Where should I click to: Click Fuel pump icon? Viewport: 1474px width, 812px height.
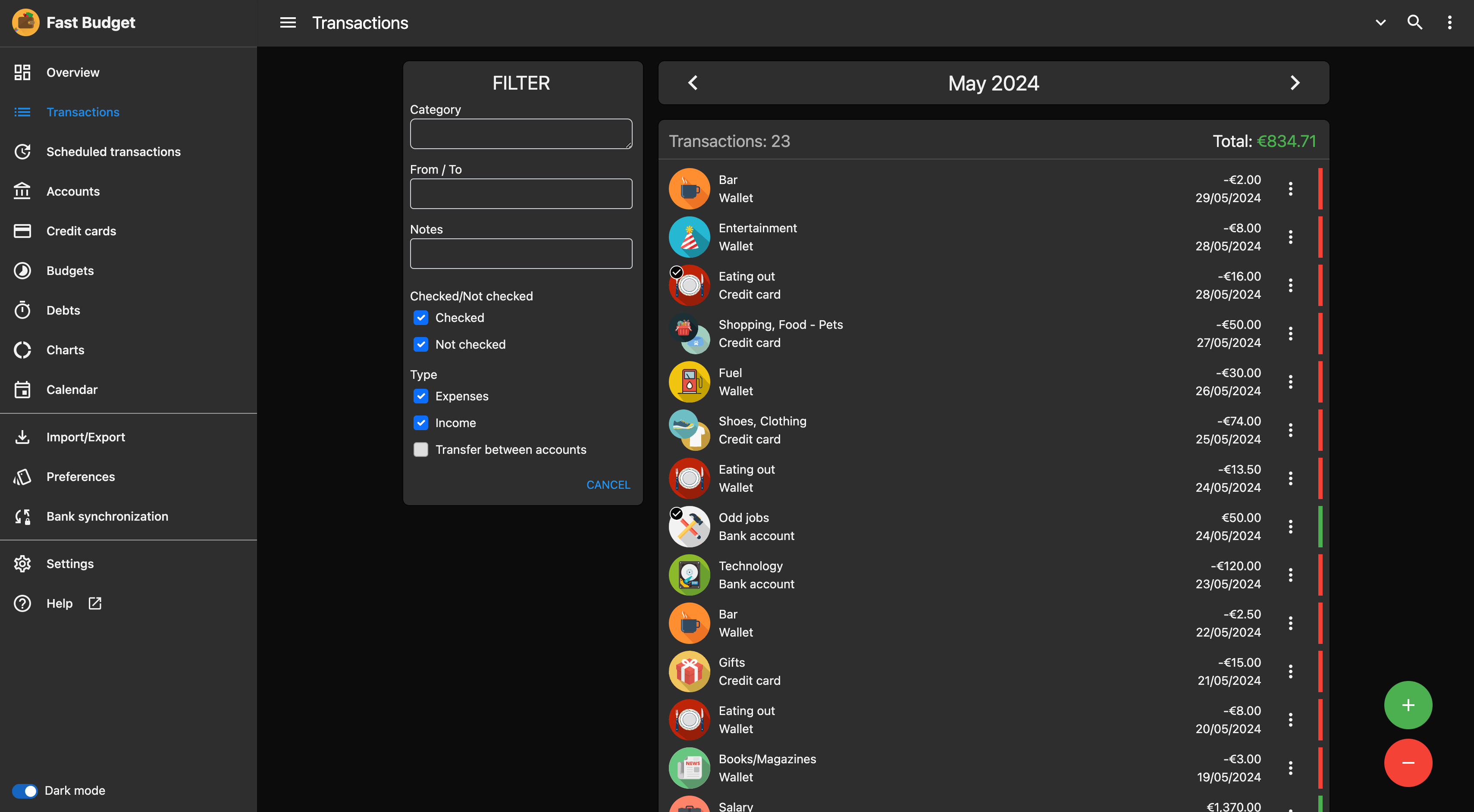[x=689, y=382]
